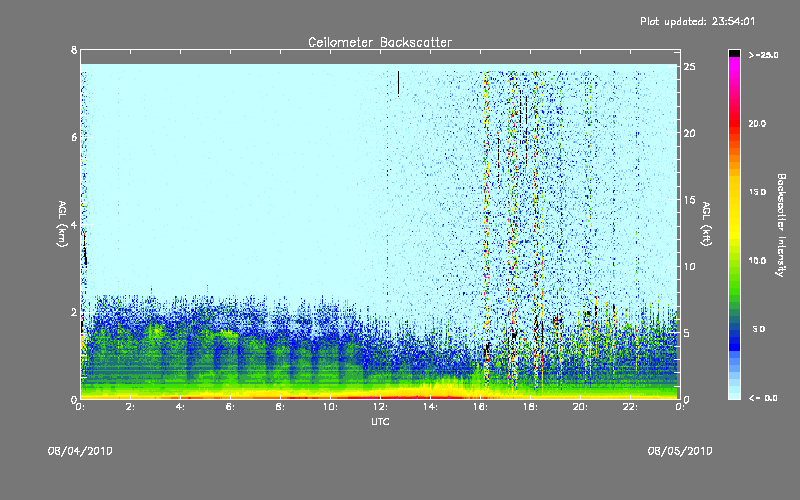800x500 pixels.
Task: Pick the yellow colorbar band beside 15.0
Action: [734, 192]
